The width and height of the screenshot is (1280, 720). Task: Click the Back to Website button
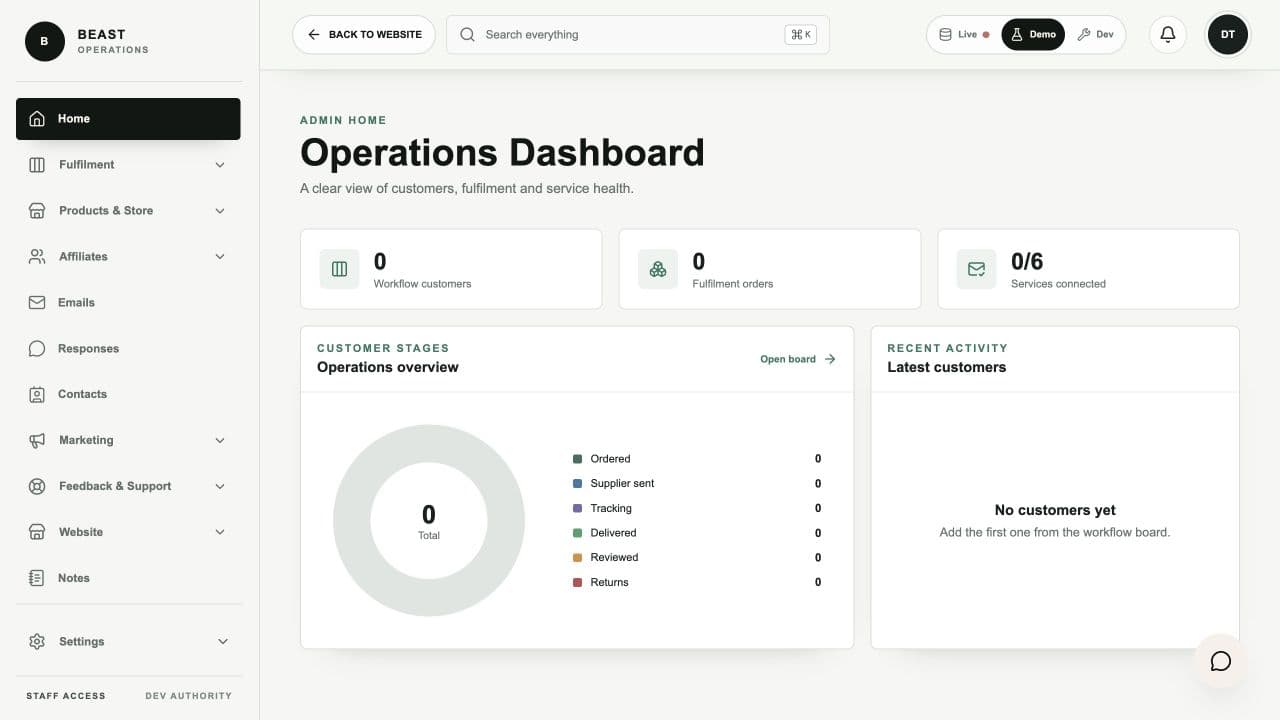click(x=364, y=35)
